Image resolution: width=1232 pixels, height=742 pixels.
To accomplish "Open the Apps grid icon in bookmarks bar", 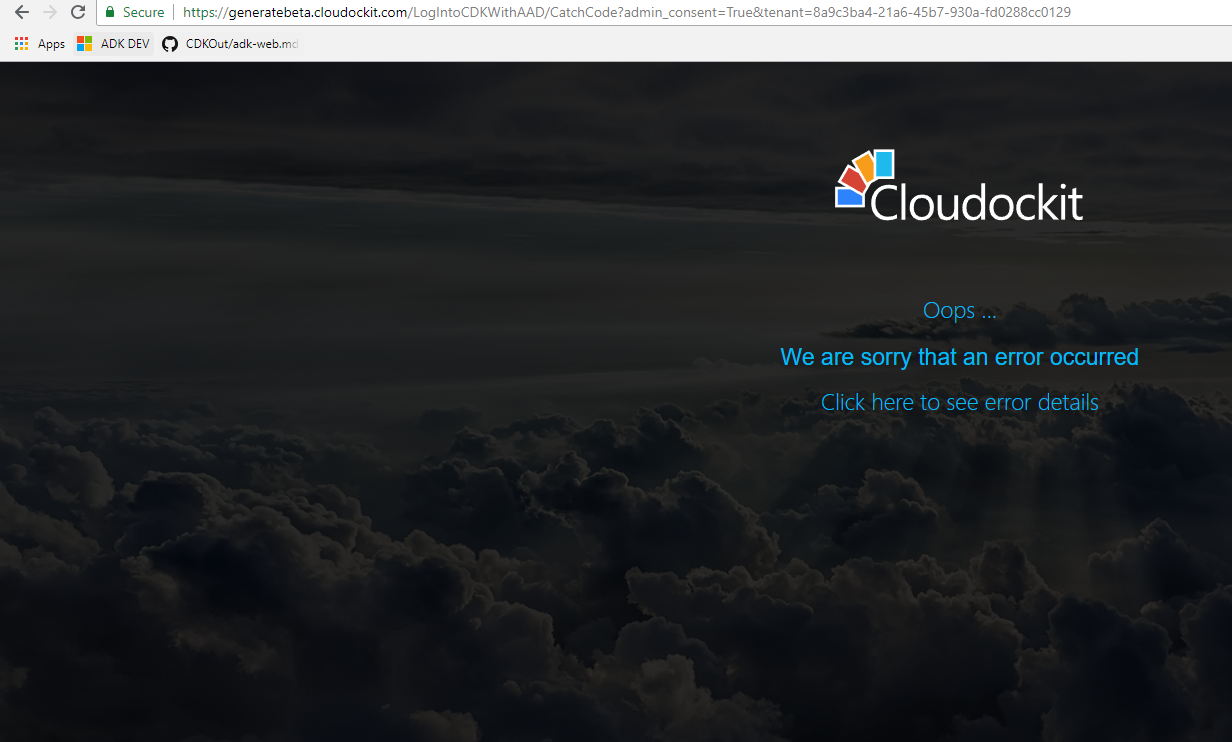I will [22, 44].
